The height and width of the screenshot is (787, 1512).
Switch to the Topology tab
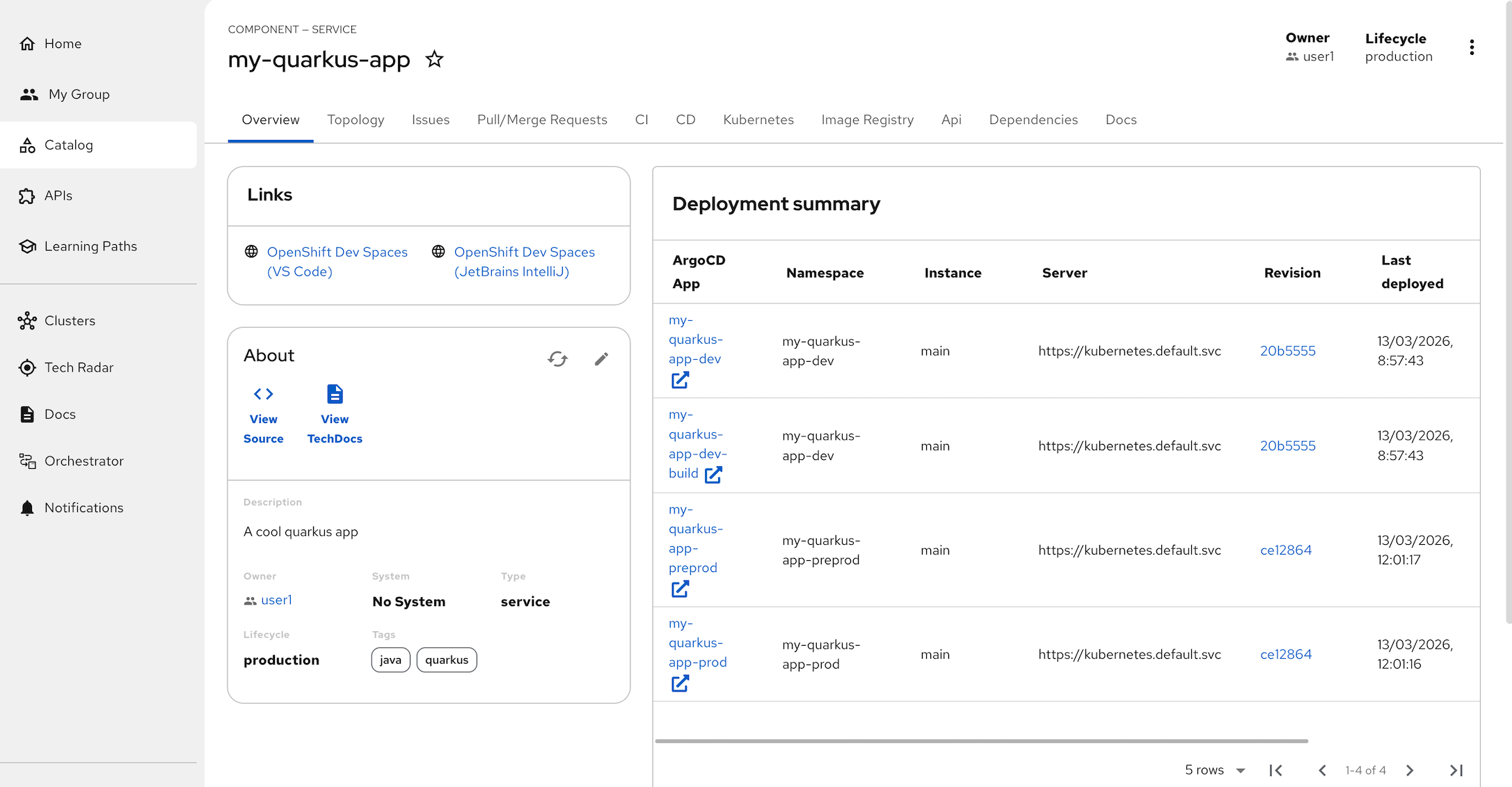pos(356,120)
